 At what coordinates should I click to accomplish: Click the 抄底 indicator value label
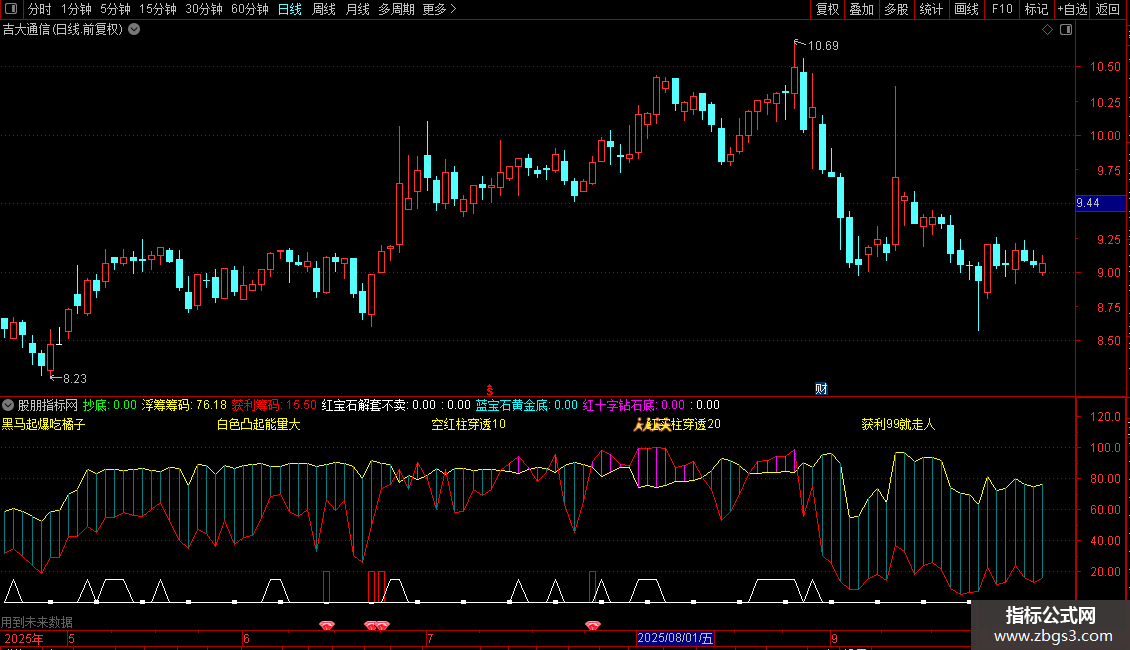point(110,405)
